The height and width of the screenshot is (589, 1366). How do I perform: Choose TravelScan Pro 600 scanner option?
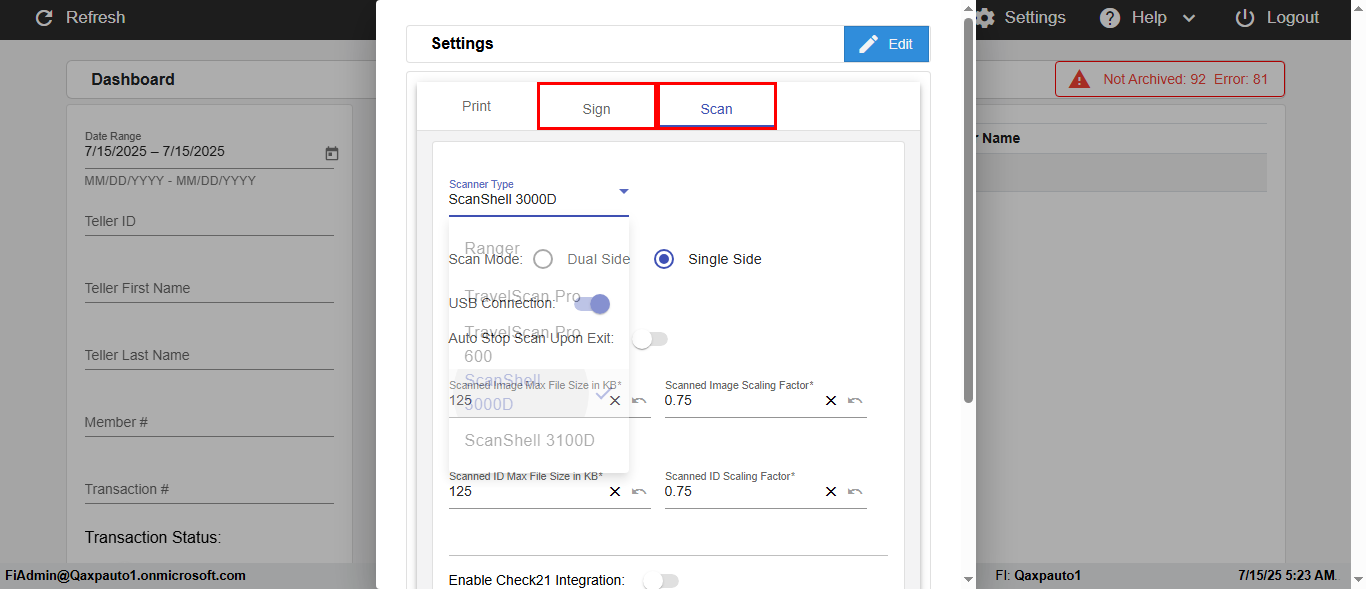(x=539, y=344)
